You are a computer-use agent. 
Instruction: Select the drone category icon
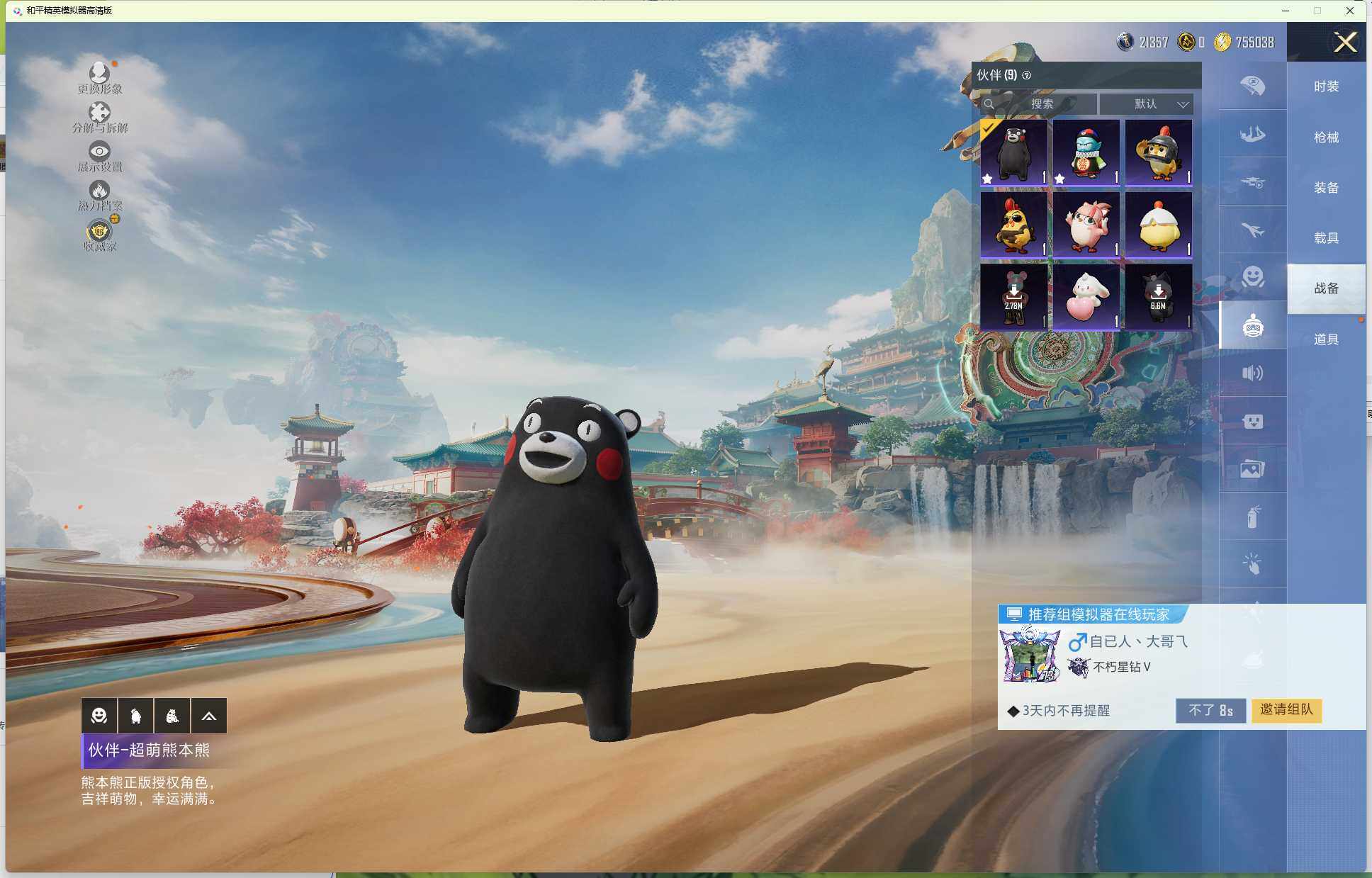1252,181
